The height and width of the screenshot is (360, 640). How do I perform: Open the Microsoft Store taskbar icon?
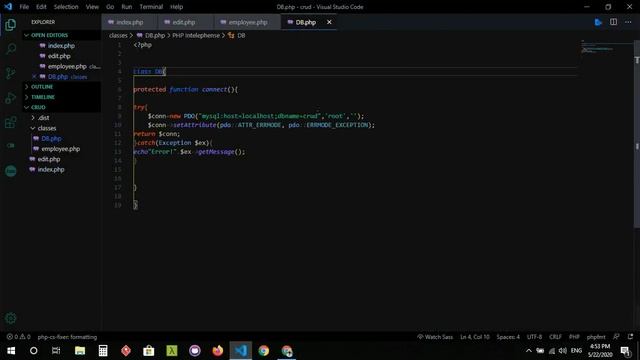tap(149, 351)
